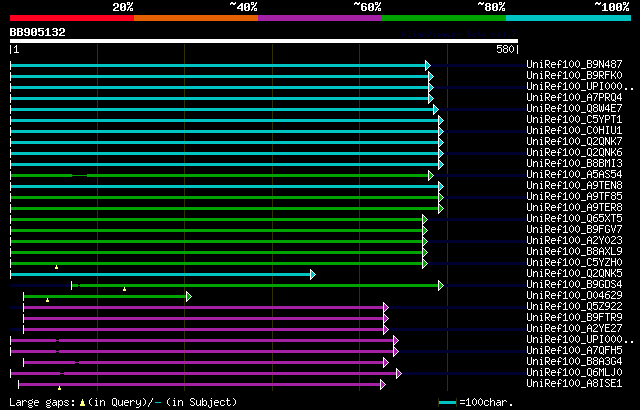Select the UniRef100_B8BMI3 label
640x410 pixels.
[574, 164]
